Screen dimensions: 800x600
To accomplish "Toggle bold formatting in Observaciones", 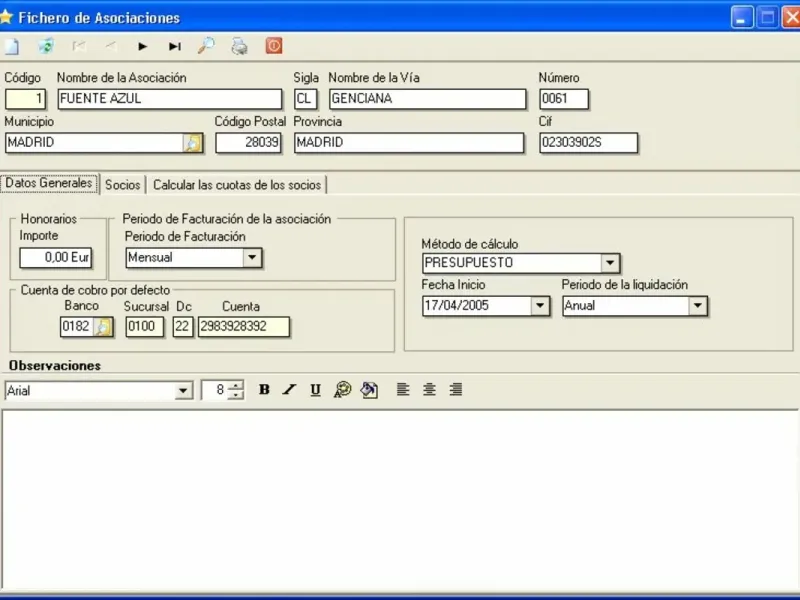I will [264, 390].
